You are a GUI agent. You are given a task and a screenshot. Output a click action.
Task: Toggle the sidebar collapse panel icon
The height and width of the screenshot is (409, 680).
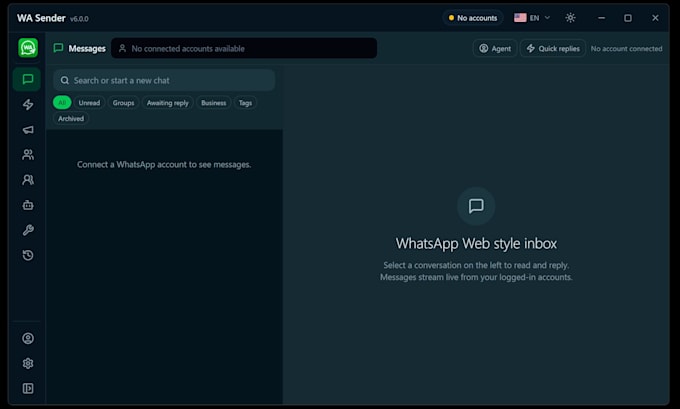(28, 388)
